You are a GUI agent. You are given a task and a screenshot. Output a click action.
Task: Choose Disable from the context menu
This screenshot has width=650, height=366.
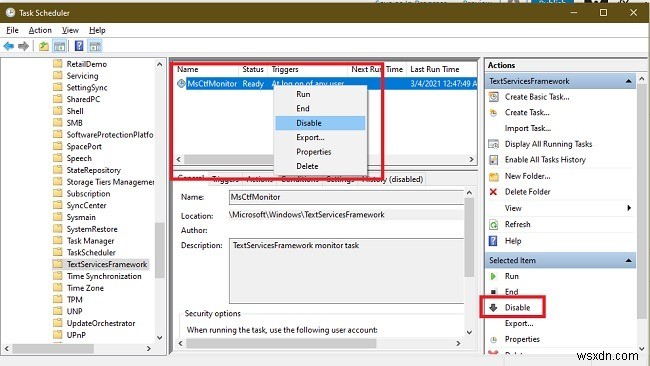[x=320, y=123]
